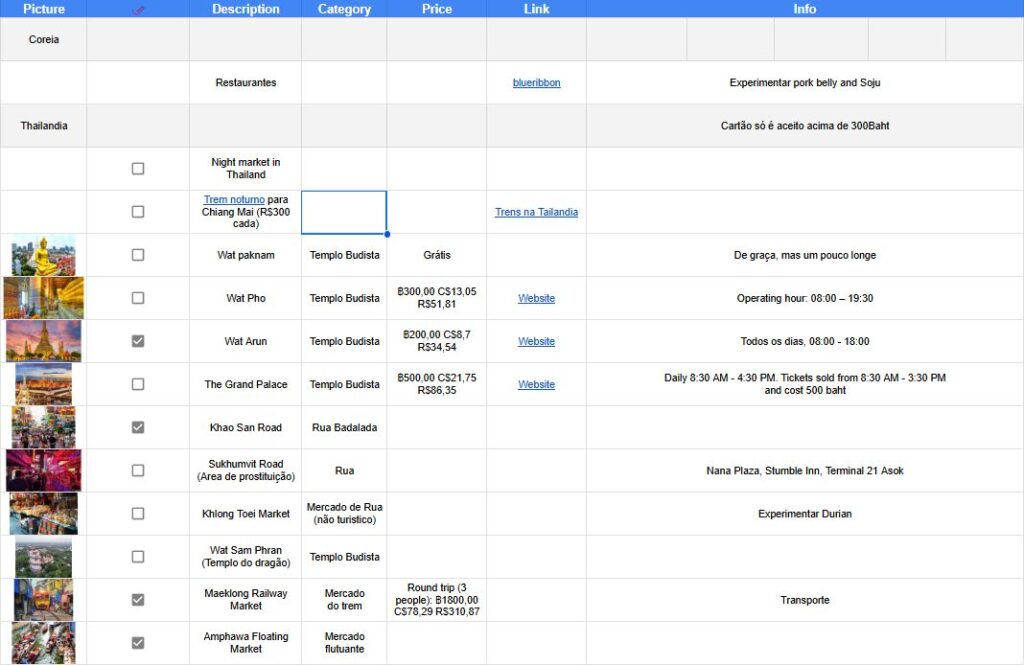The height and width of the screenshot is (665, 1024).
Task: Uncheck the Maeklong Railway Market checkbox
Action: [138, 599]
